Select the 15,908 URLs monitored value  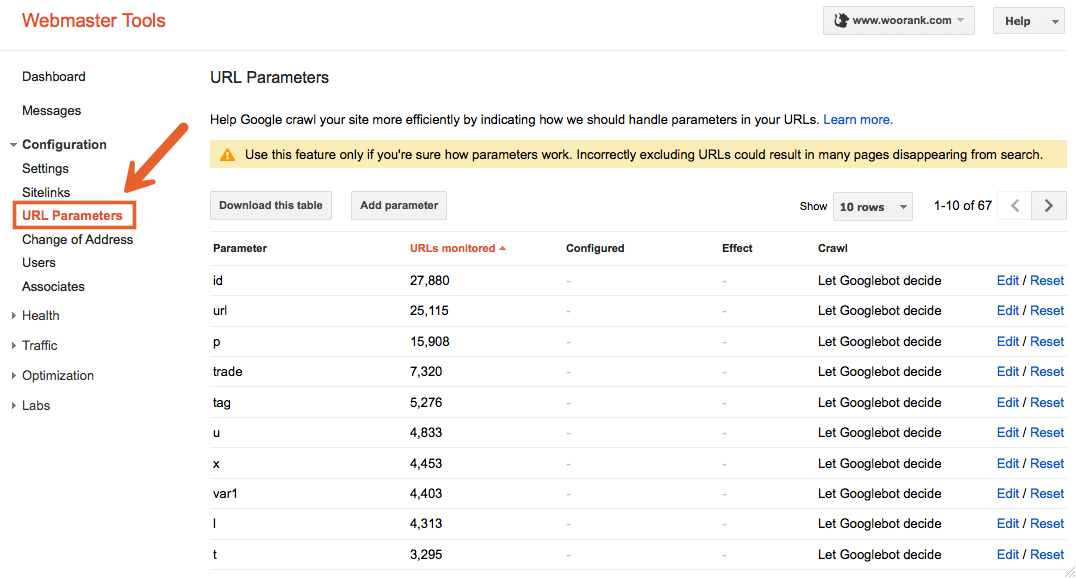click(430, 342)
